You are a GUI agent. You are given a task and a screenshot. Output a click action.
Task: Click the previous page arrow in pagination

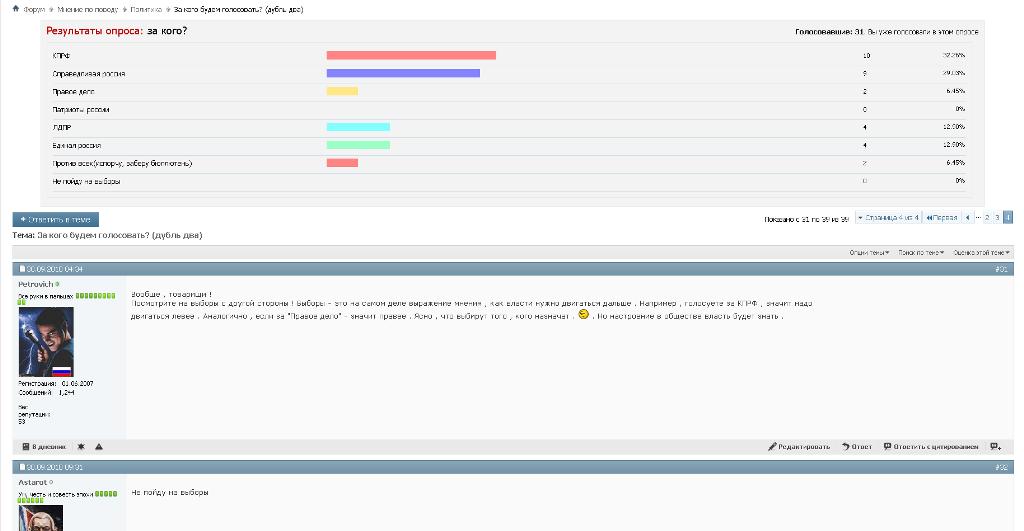968,217
